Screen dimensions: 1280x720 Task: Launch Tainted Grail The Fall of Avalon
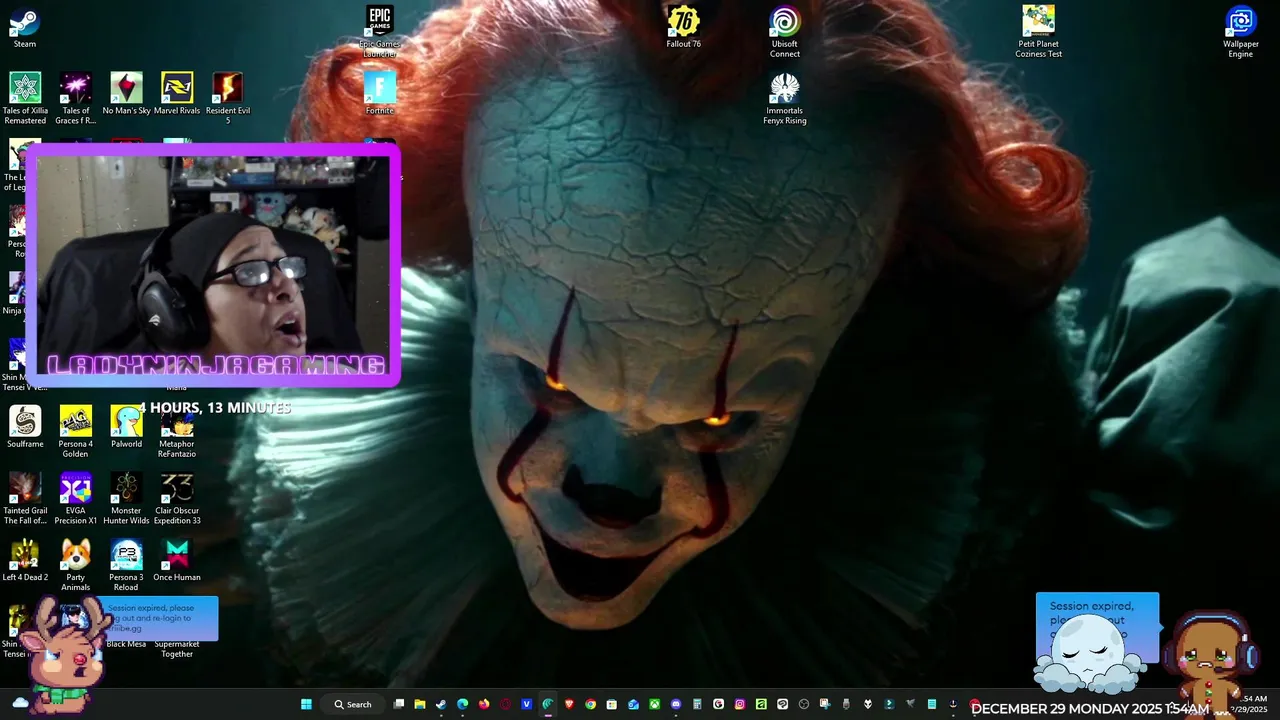[x=25, y=498]
